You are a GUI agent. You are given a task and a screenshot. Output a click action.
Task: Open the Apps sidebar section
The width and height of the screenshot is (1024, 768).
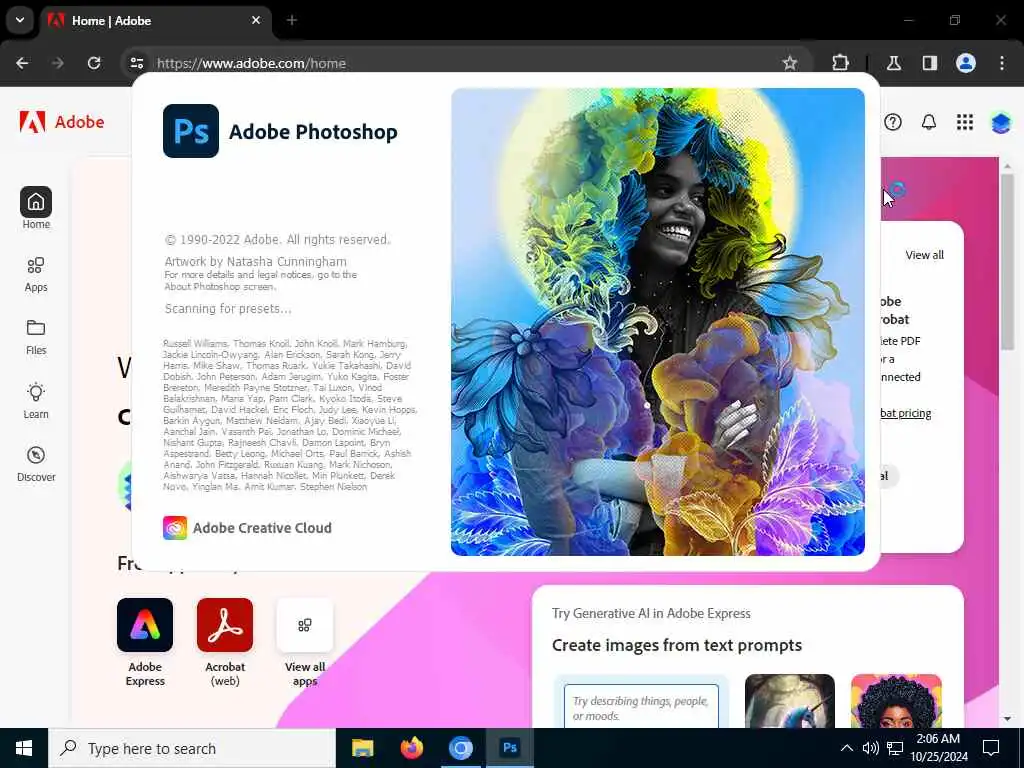point(36,274)
